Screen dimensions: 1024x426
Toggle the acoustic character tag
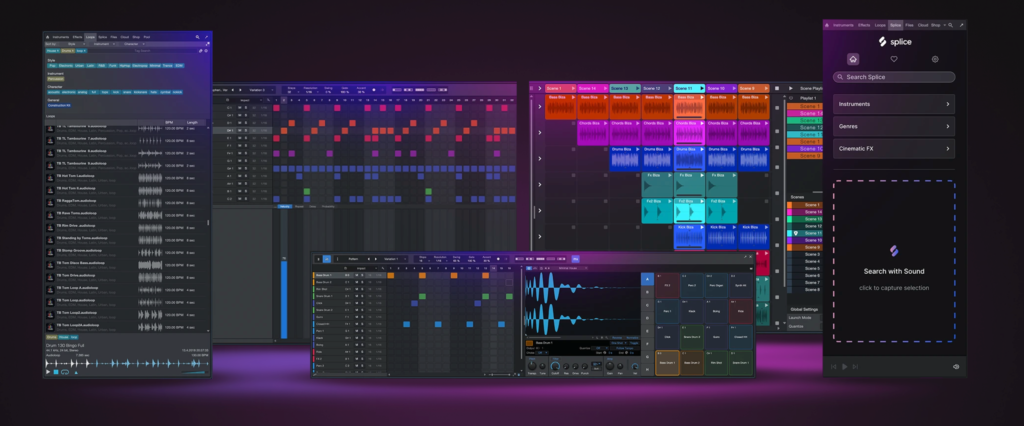click(54, 92)
